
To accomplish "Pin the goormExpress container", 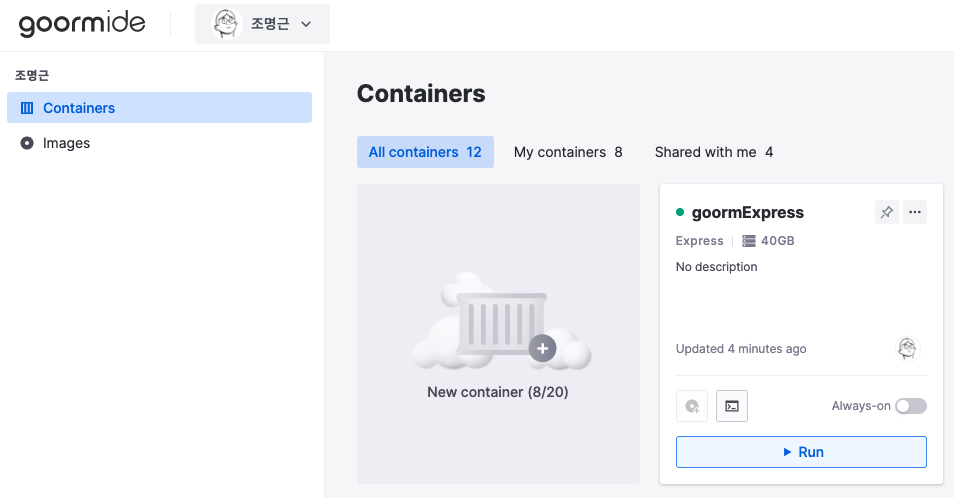I will click(x=886, y=212).
